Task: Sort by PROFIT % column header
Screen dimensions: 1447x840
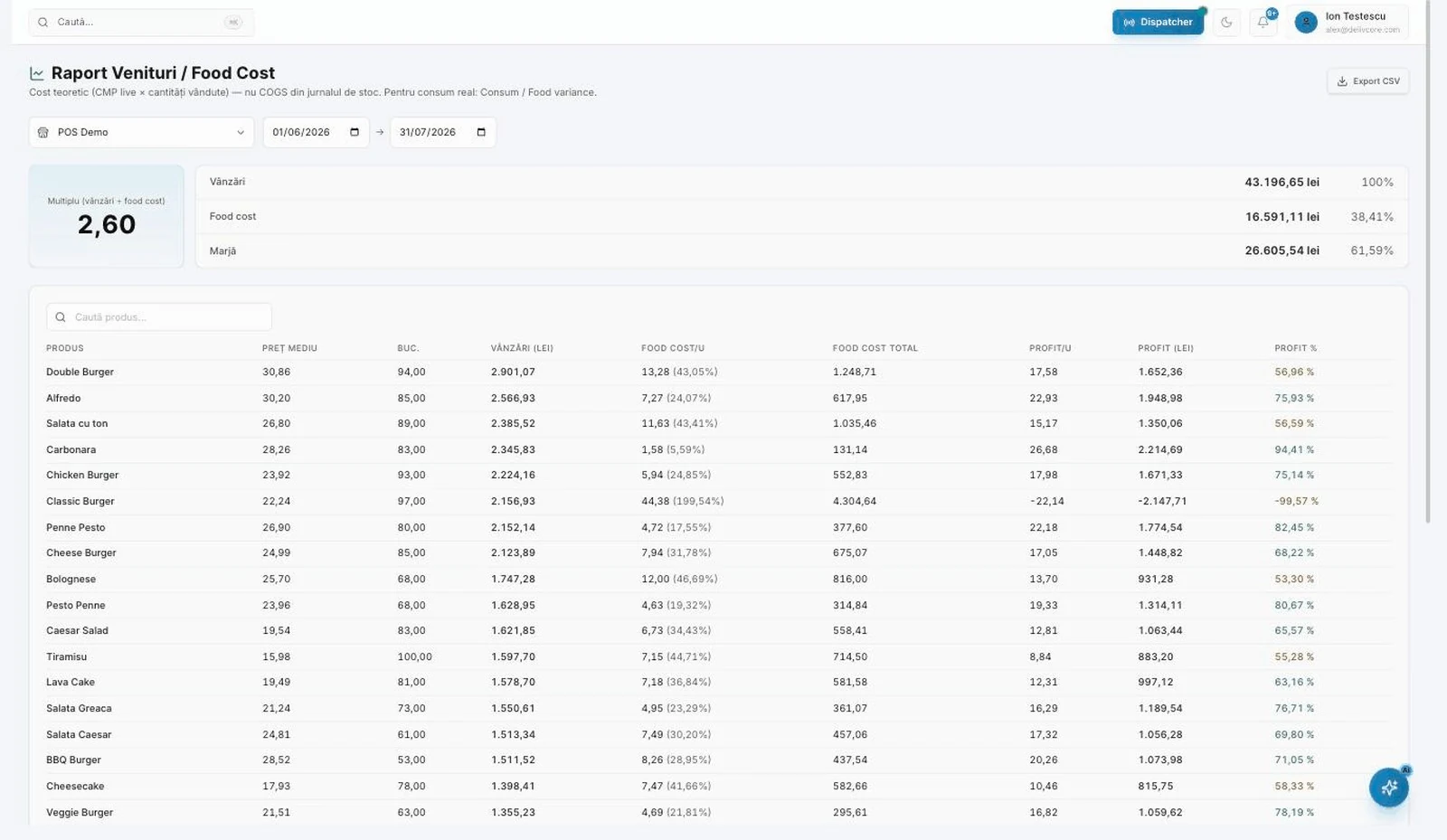Action: pyautogui.click(x=1296, y=348)
